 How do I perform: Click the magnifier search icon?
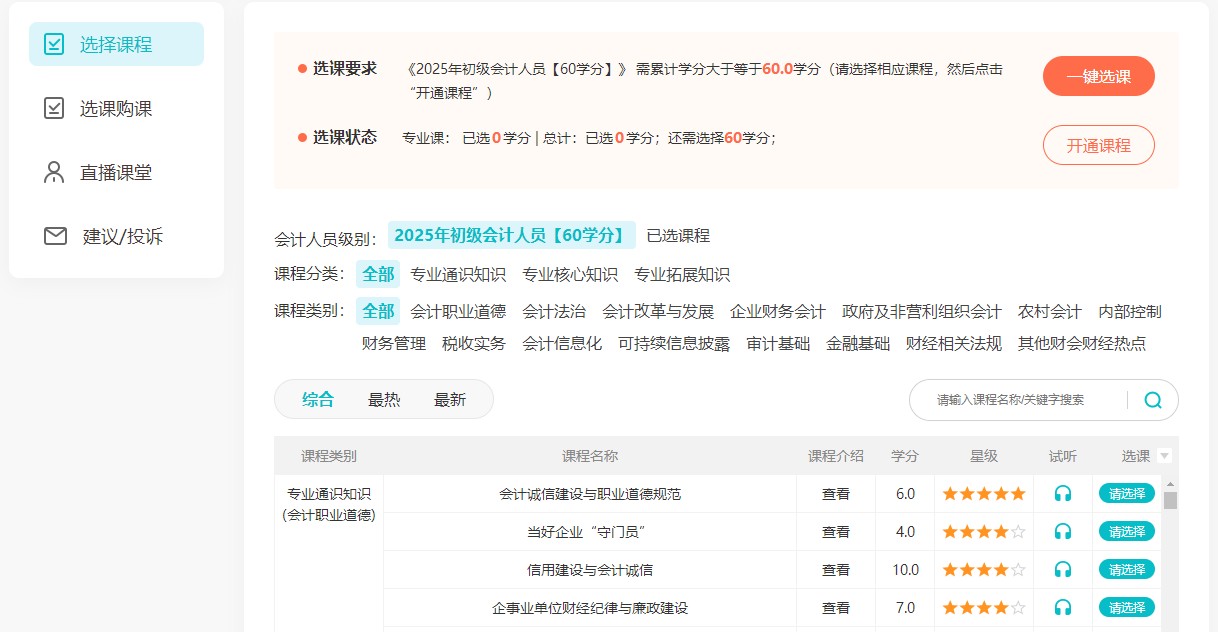pyautogui.click(x=1152, y=399)
